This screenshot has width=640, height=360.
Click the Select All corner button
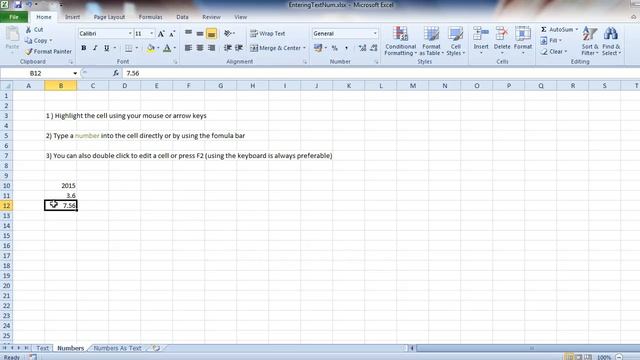(6, 86)
